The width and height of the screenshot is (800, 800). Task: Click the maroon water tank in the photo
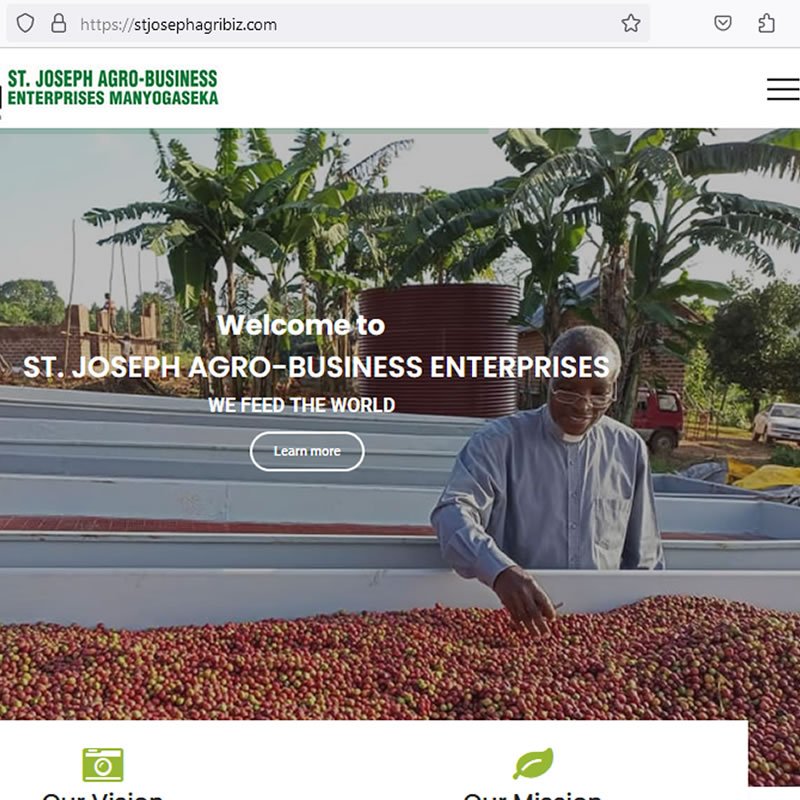point(439,348)
